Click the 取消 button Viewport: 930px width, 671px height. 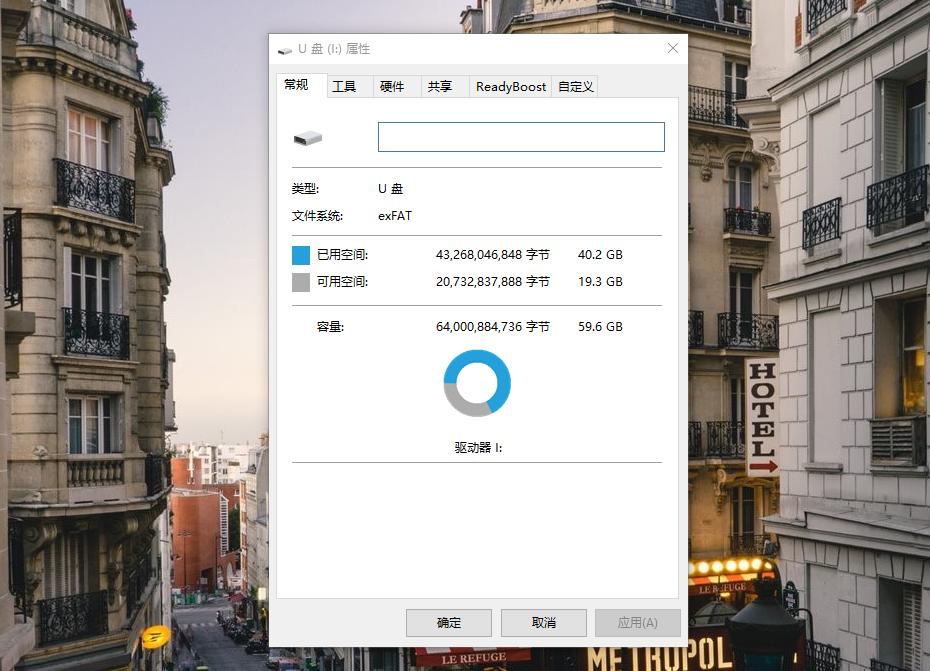click(x=543, y=622)
